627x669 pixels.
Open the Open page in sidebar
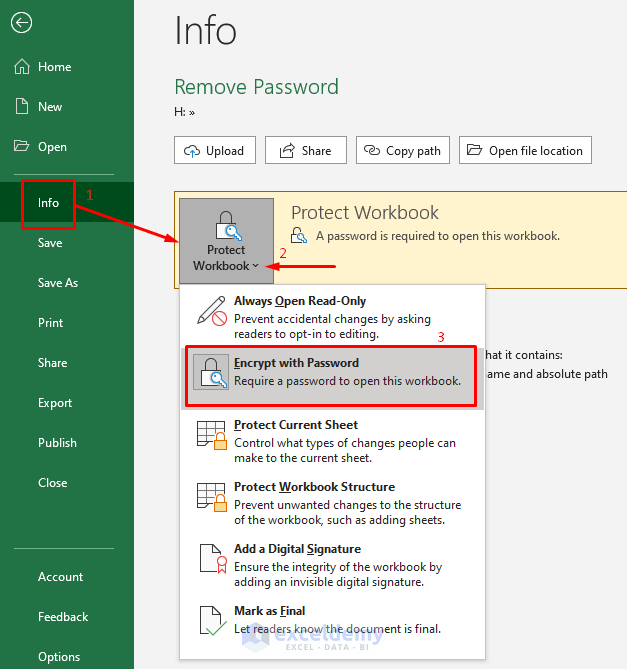tap(67, 147)
